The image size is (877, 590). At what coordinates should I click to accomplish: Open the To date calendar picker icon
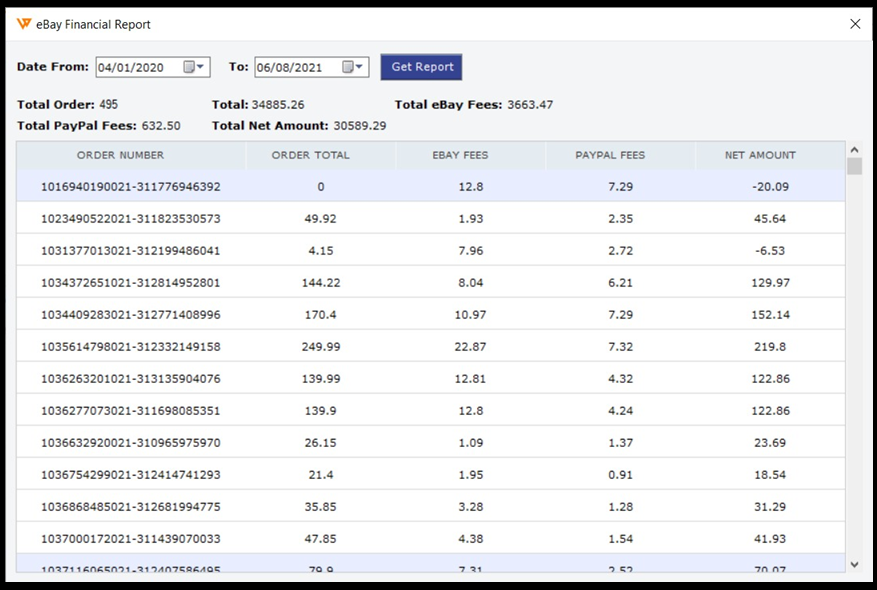click(348, 67)
